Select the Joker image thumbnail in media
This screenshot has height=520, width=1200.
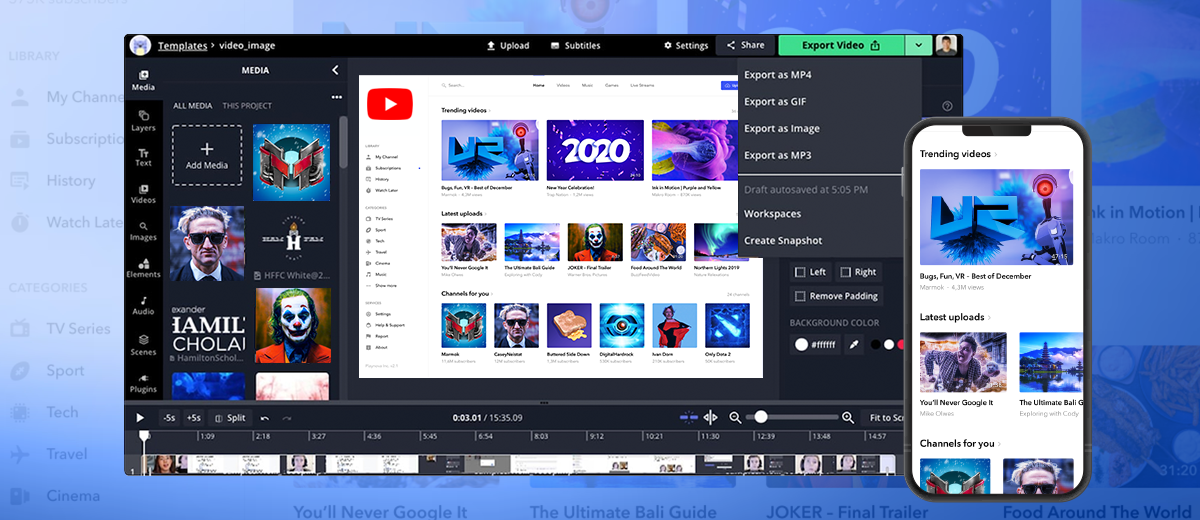point(291,325)
